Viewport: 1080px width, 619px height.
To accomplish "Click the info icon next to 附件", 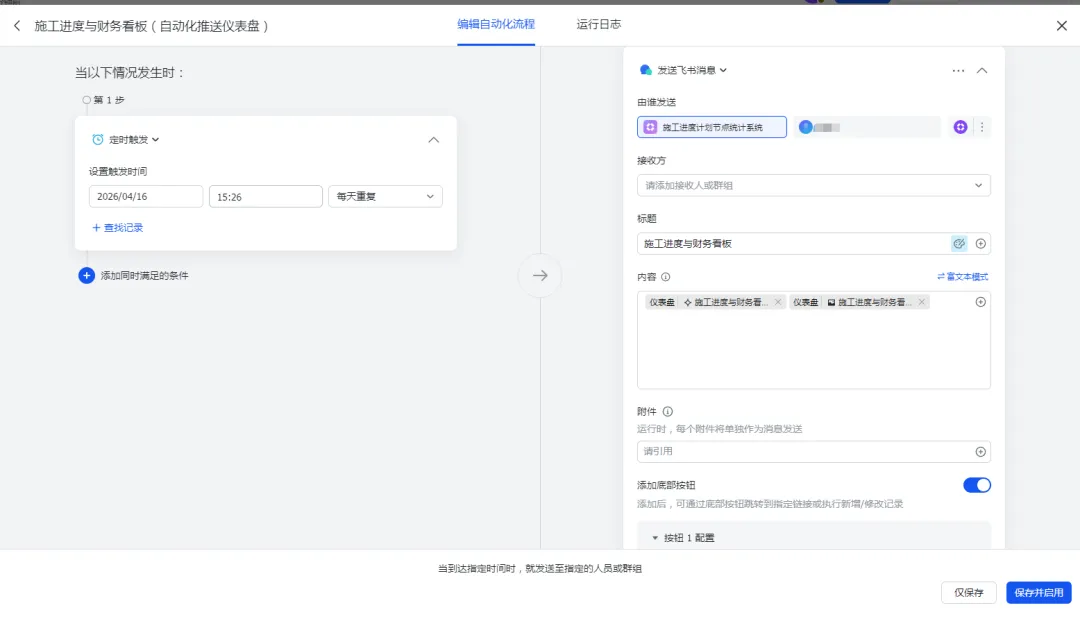I will pos(667,412).
